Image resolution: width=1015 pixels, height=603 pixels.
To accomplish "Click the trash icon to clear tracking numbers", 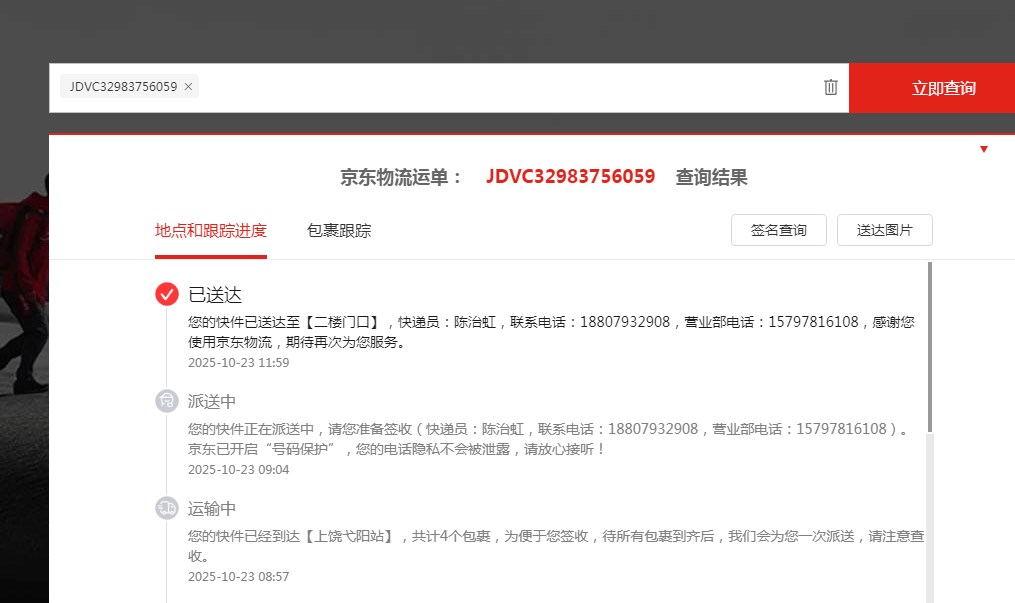I will coord(830,87).
